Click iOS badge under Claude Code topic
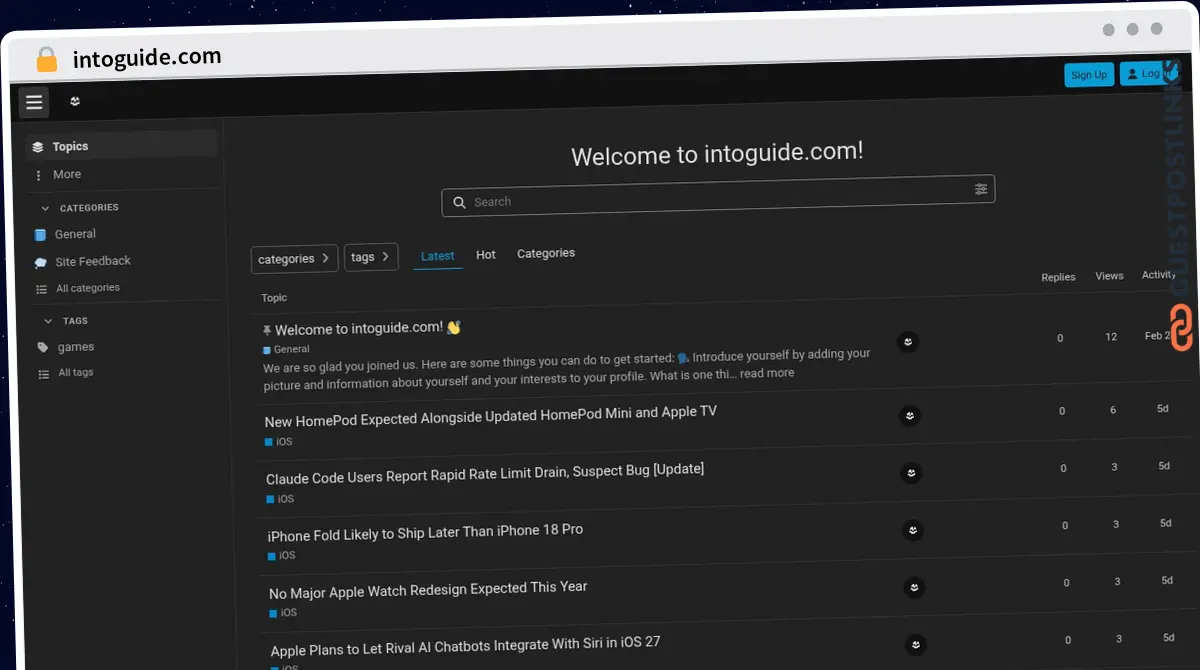Screen dimensions: 1200x670 [280, 499]
